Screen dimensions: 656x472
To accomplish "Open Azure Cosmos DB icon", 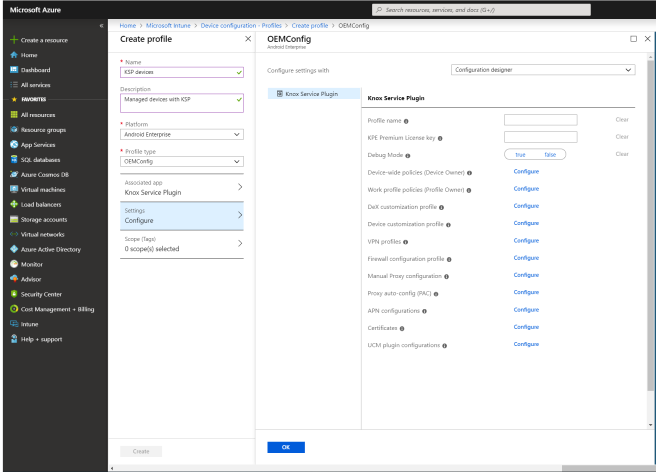I will pyautogui.click(x=14, y=174).
